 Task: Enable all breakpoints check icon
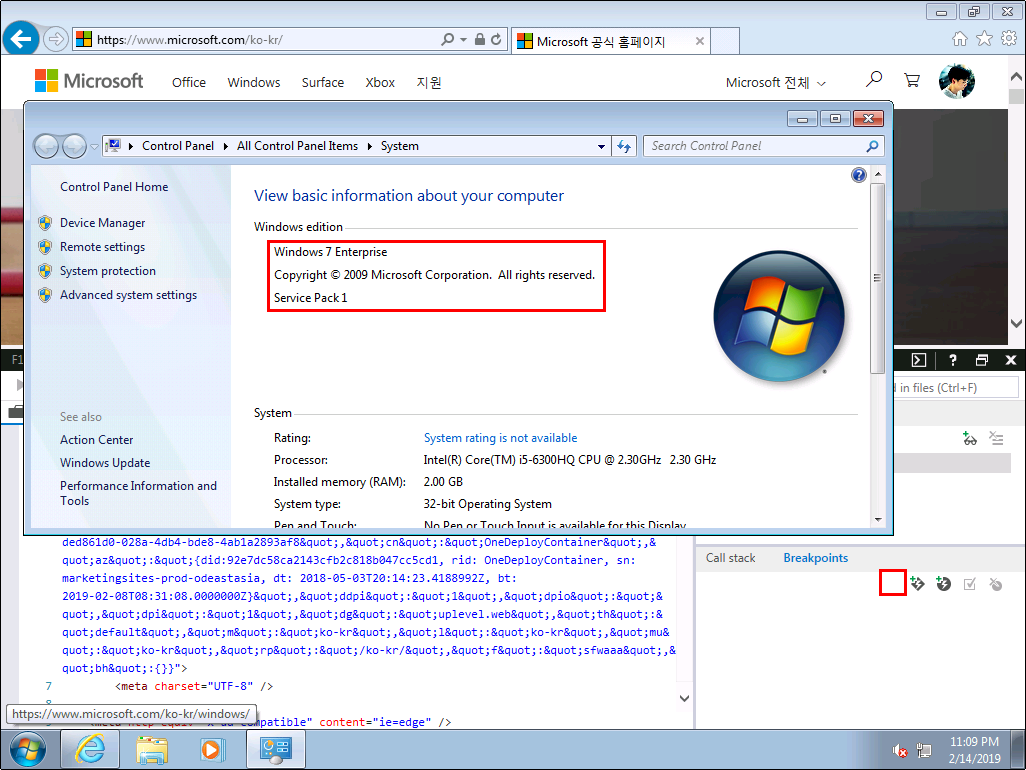pyautogui.click(x=970, y=584)
